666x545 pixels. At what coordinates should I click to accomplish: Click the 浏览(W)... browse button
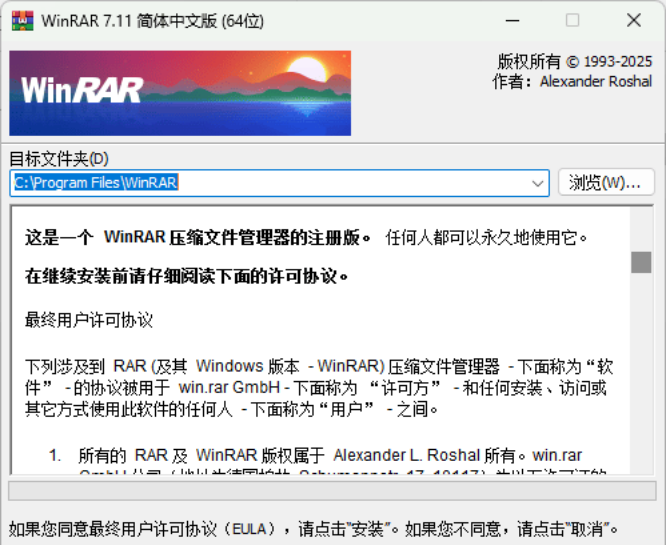(x=606, y=183)
